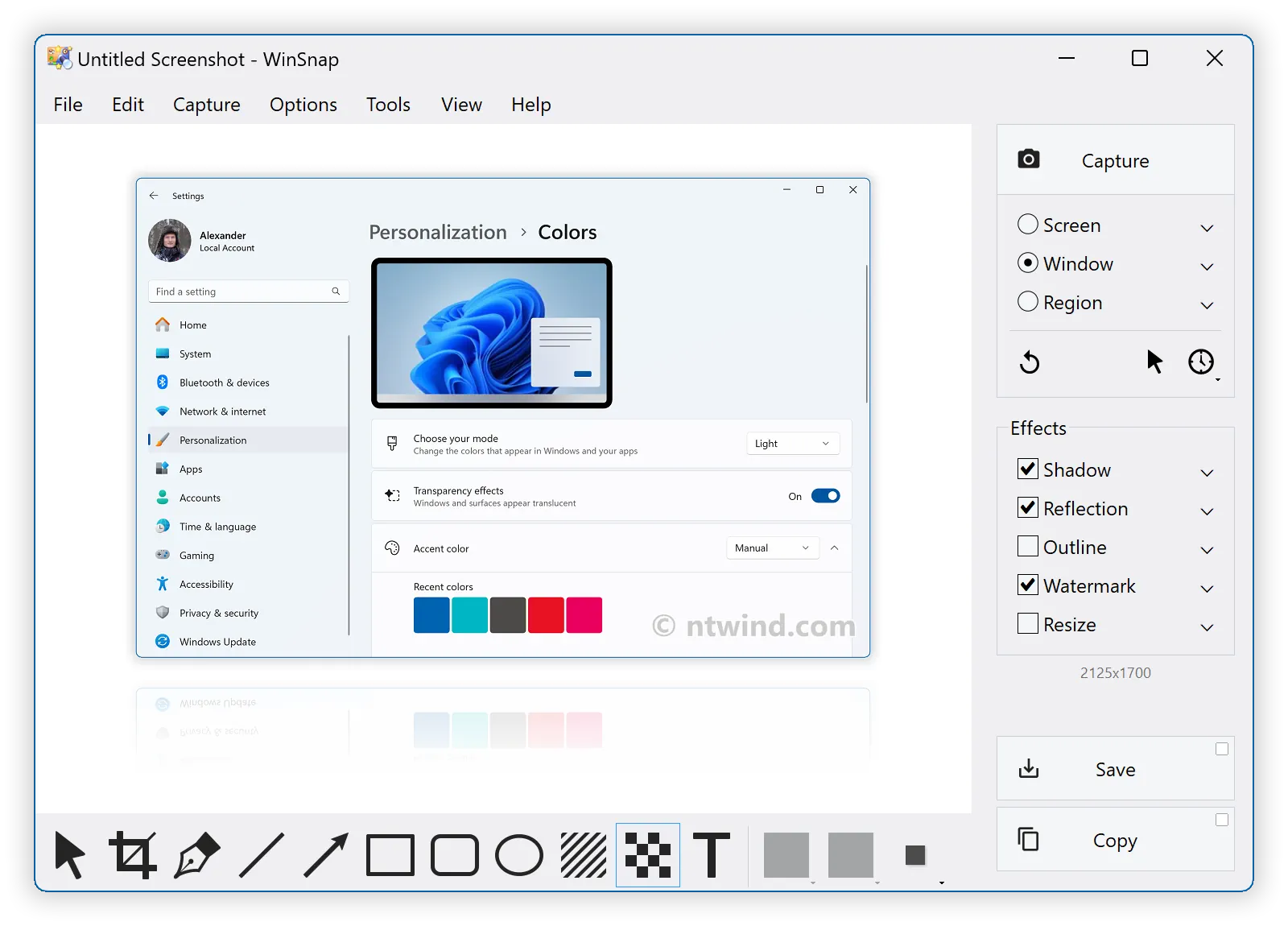Click the small dark line-width square
This screenshot has width=1288, height=926.
tap(915, 855)
